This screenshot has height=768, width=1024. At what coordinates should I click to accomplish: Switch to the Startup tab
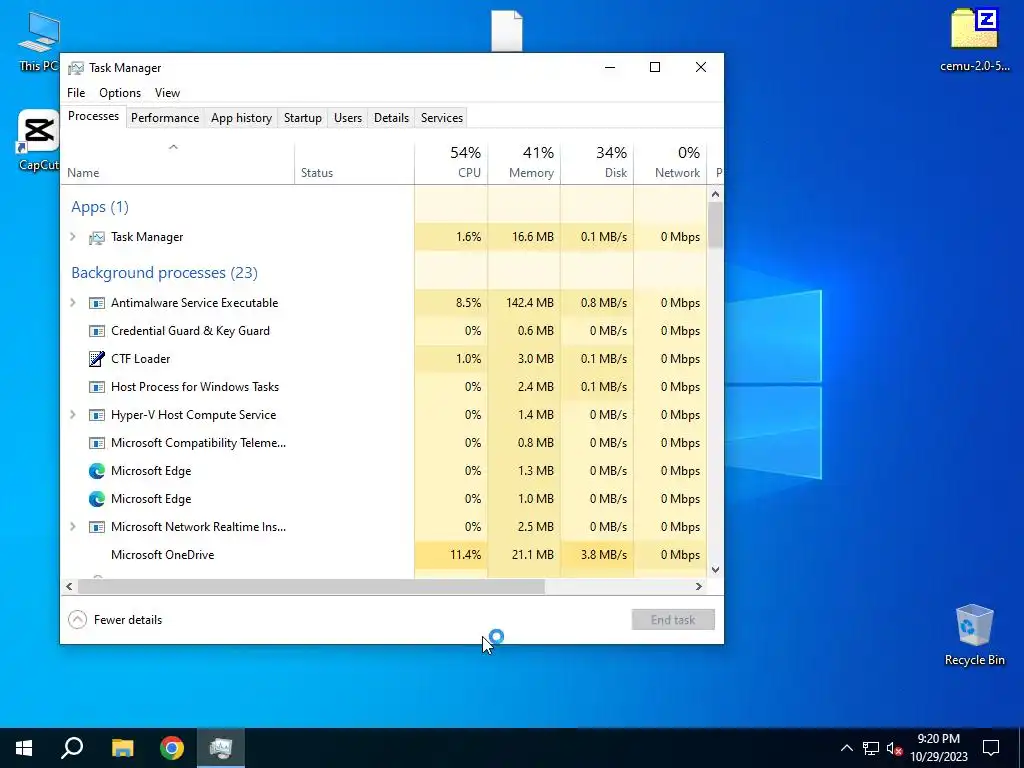click(302, 118)
